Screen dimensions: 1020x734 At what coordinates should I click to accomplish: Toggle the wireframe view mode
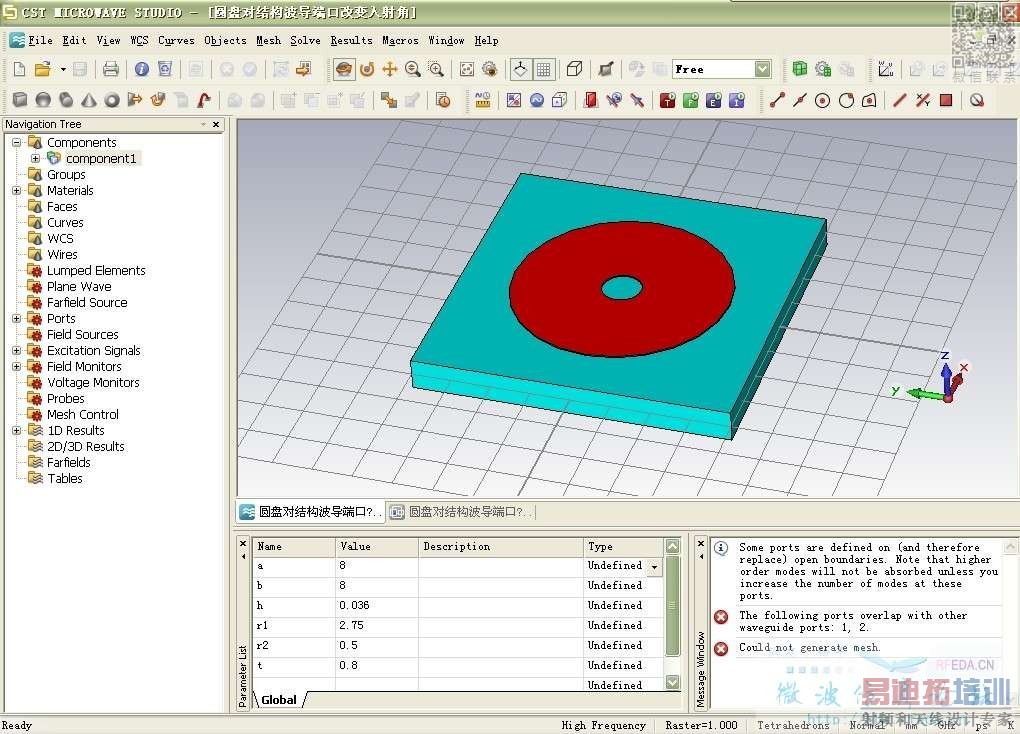574,69
